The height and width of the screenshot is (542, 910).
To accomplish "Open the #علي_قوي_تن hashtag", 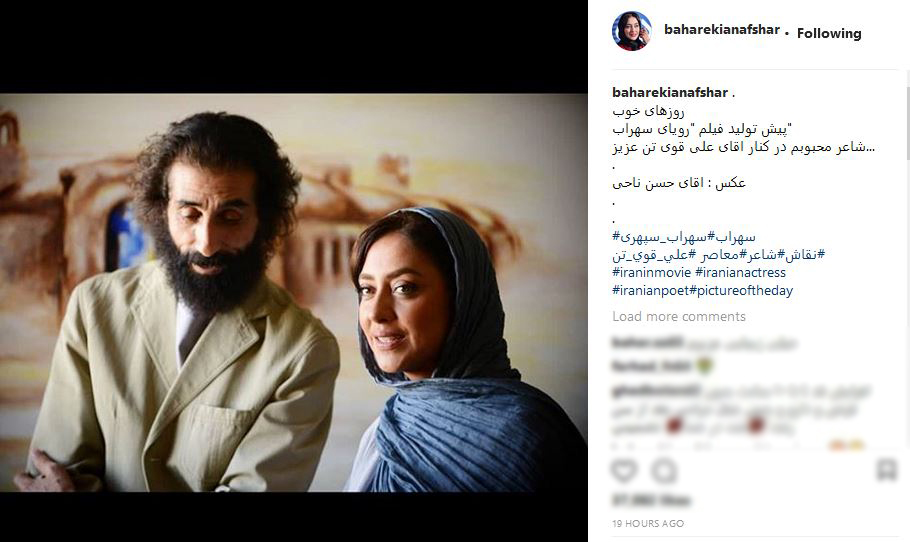I will (x=654, y=255).
